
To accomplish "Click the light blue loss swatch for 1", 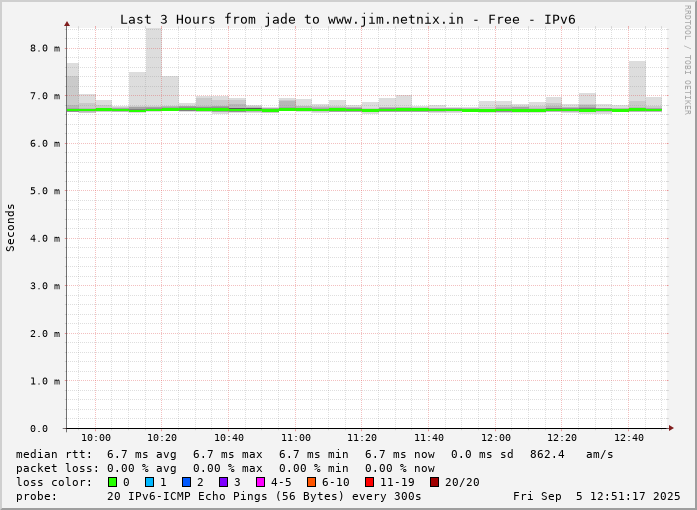I will [149, 482].
